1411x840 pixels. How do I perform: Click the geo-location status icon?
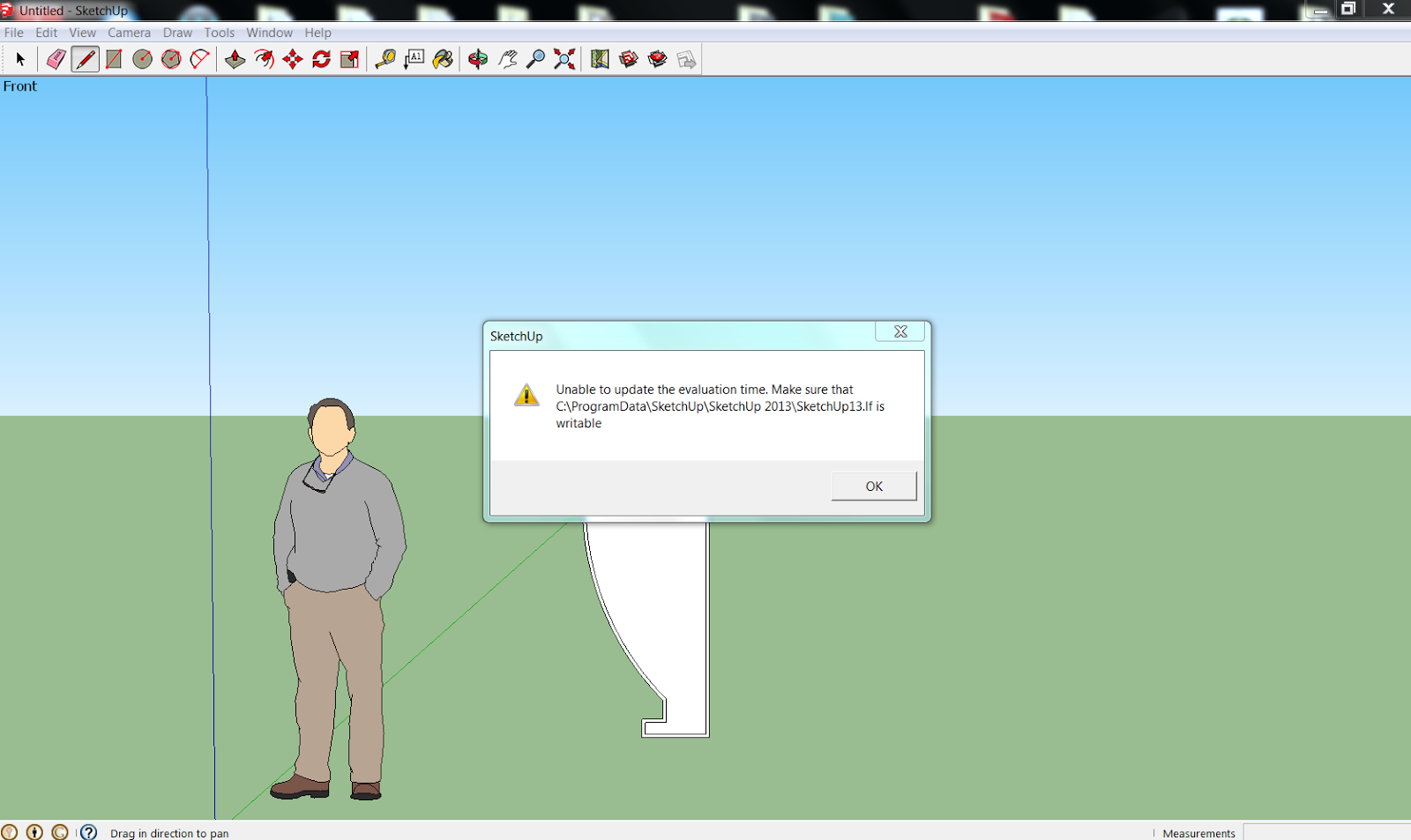coord(10,832)
